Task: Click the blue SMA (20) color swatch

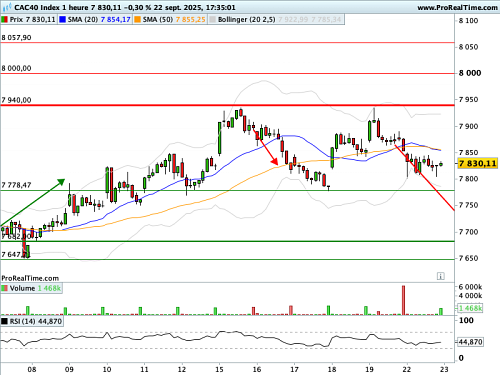Action: click(62, 20)
